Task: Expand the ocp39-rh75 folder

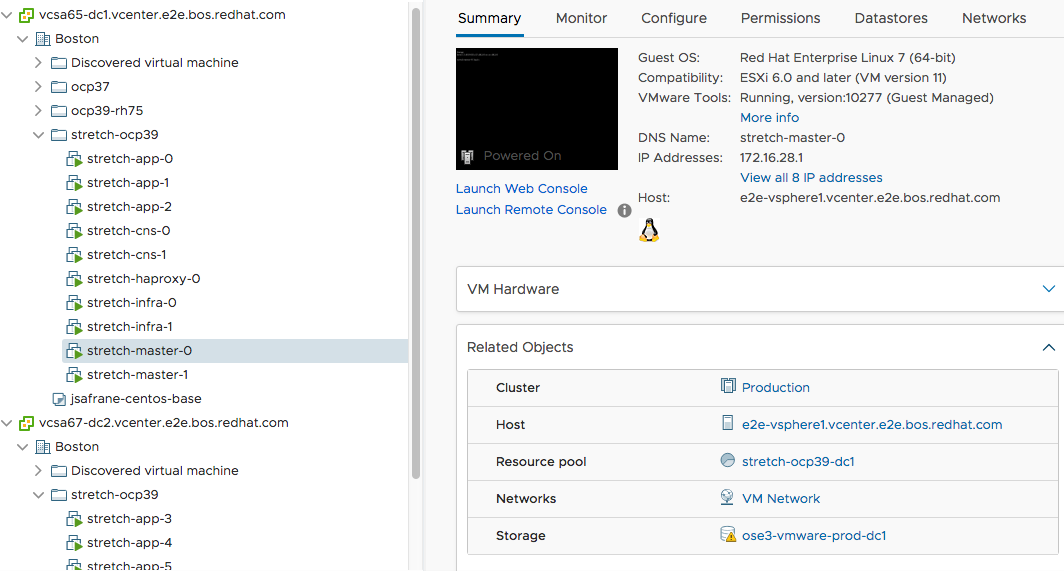Action: [x=39, y=111]
